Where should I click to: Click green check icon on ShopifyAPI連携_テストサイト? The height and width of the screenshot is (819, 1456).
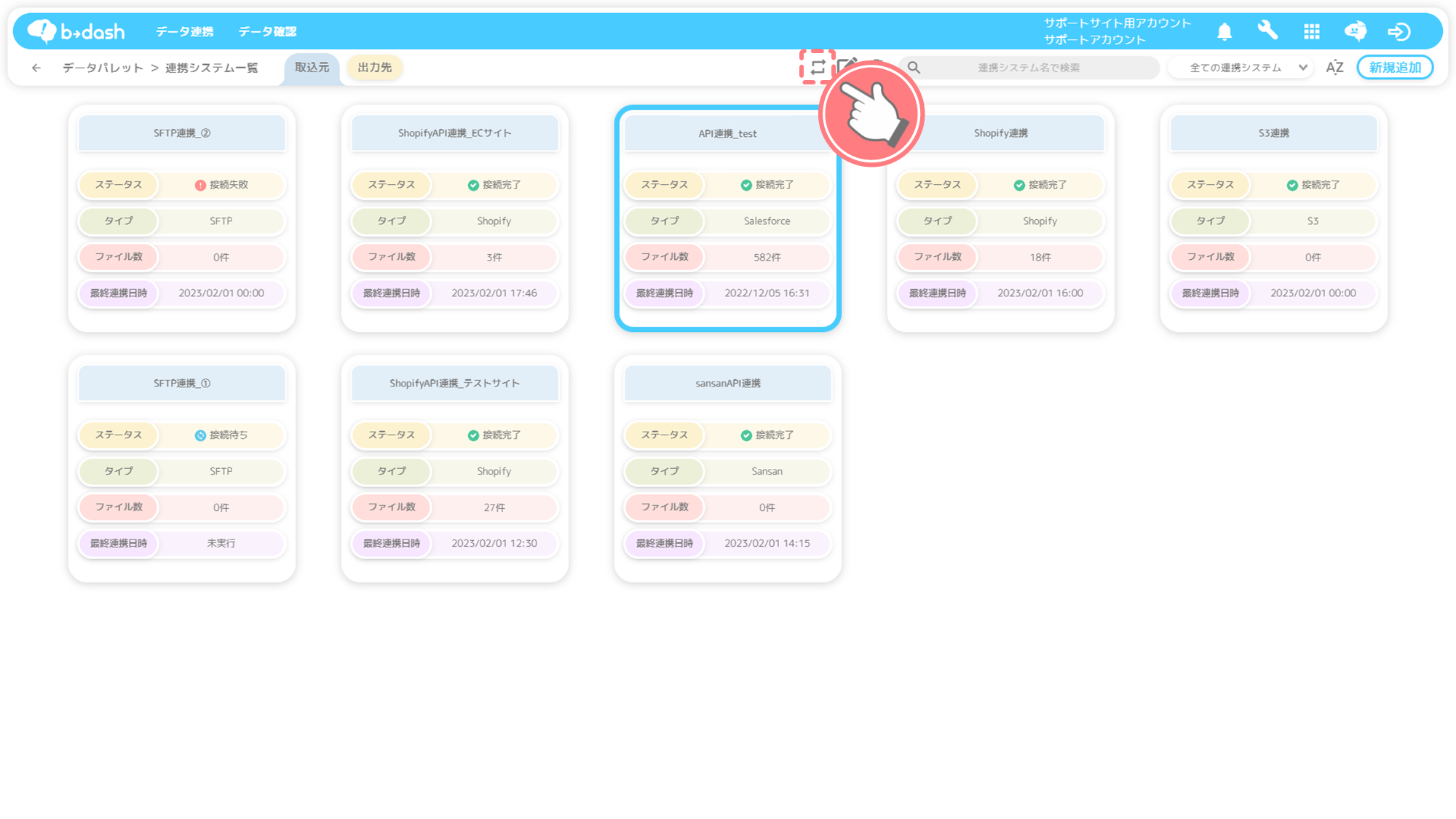point(473,435)
